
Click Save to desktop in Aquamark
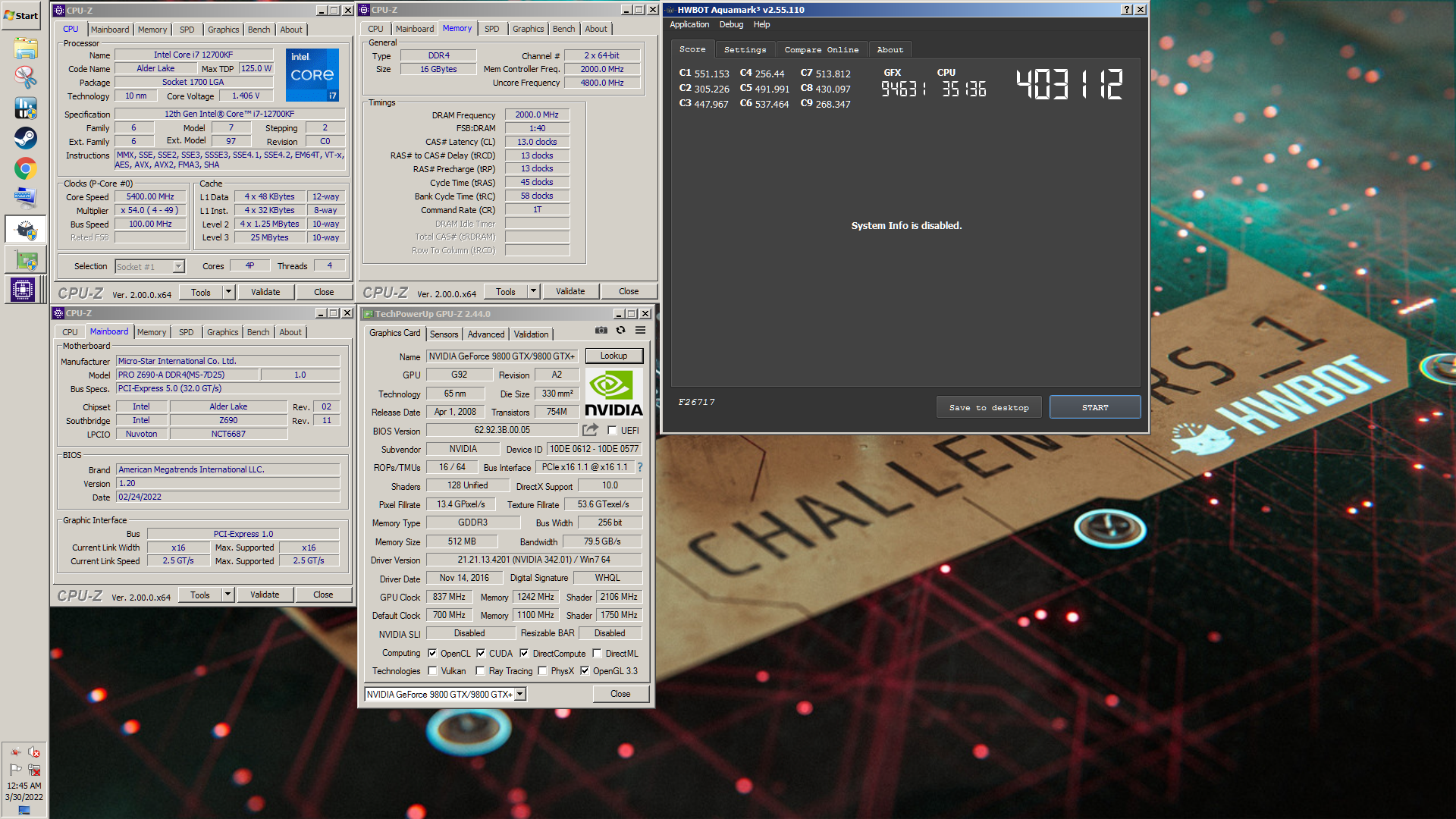tap(989, 407)
